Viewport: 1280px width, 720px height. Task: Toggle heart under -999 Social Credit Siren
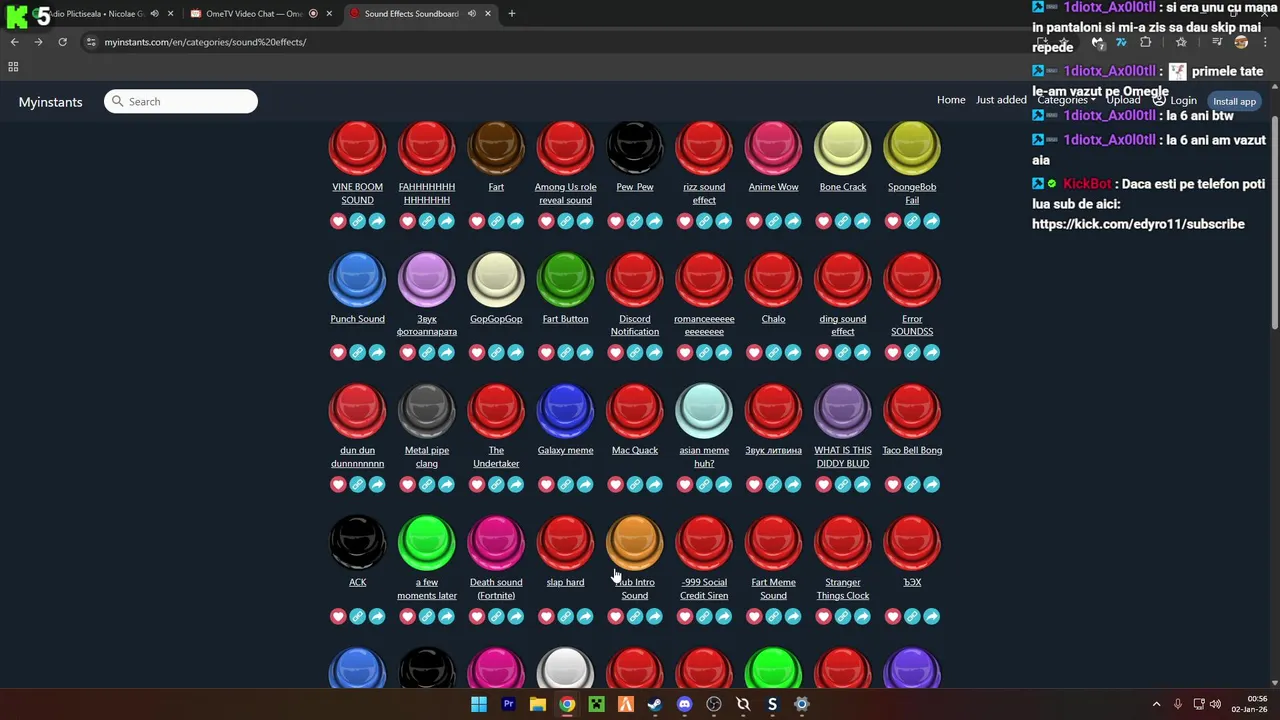point(685,616)
